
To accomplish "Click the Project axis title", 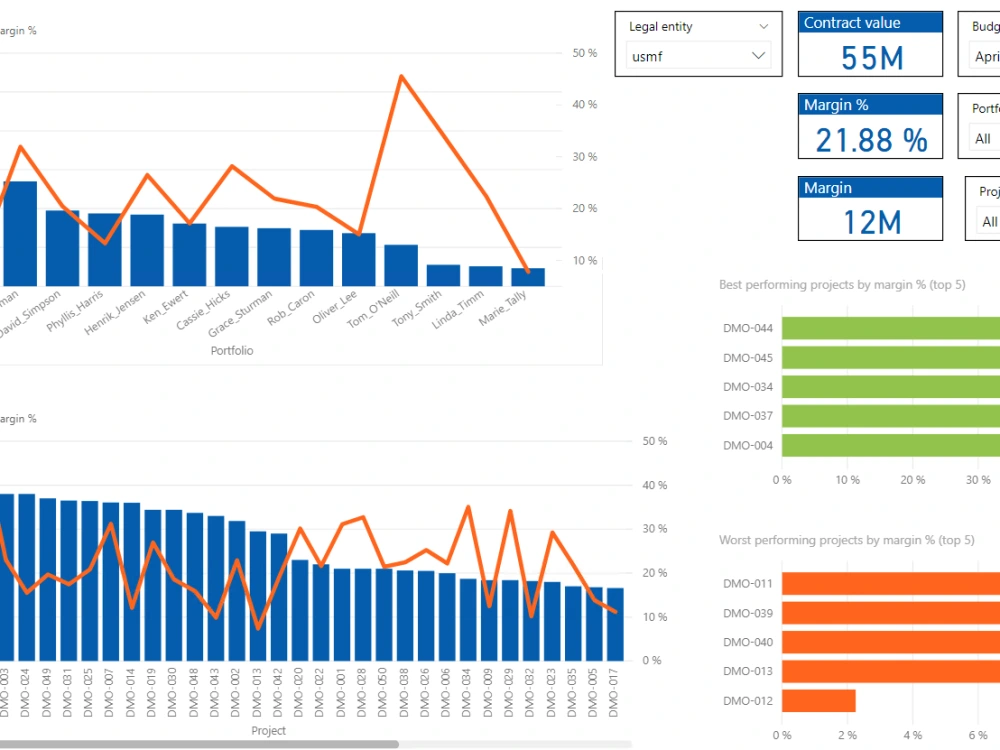I will (x=268, y=730).
